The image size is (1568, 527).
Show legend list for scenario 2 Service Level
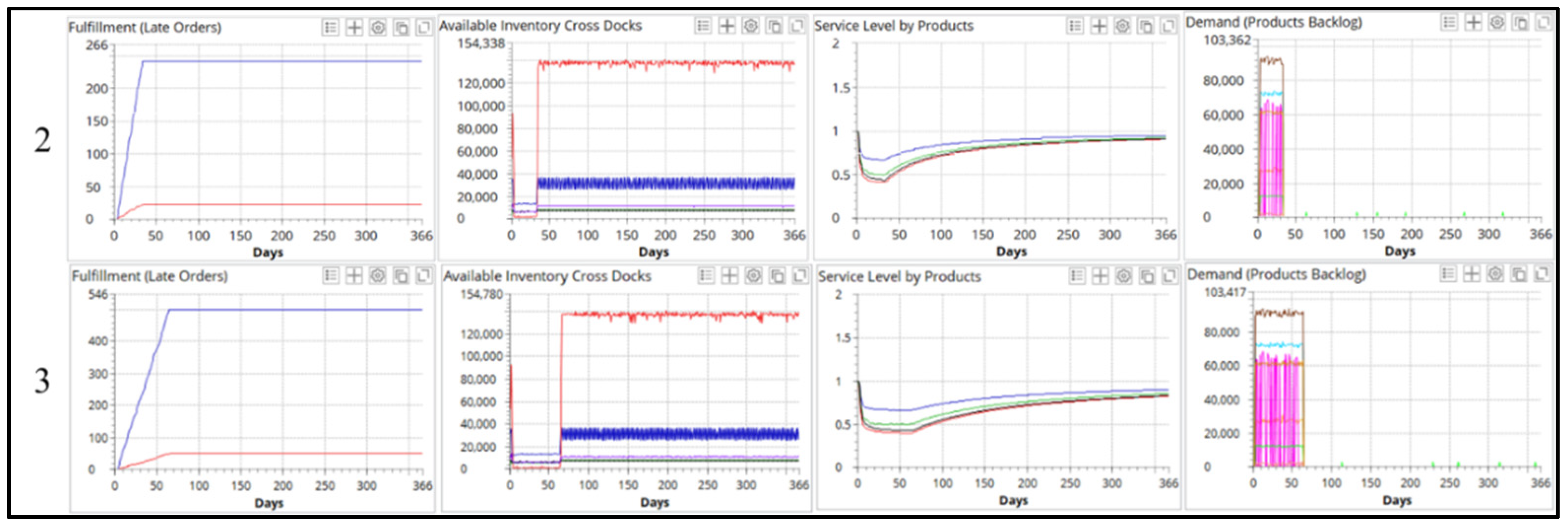[x=1075, y=26]
